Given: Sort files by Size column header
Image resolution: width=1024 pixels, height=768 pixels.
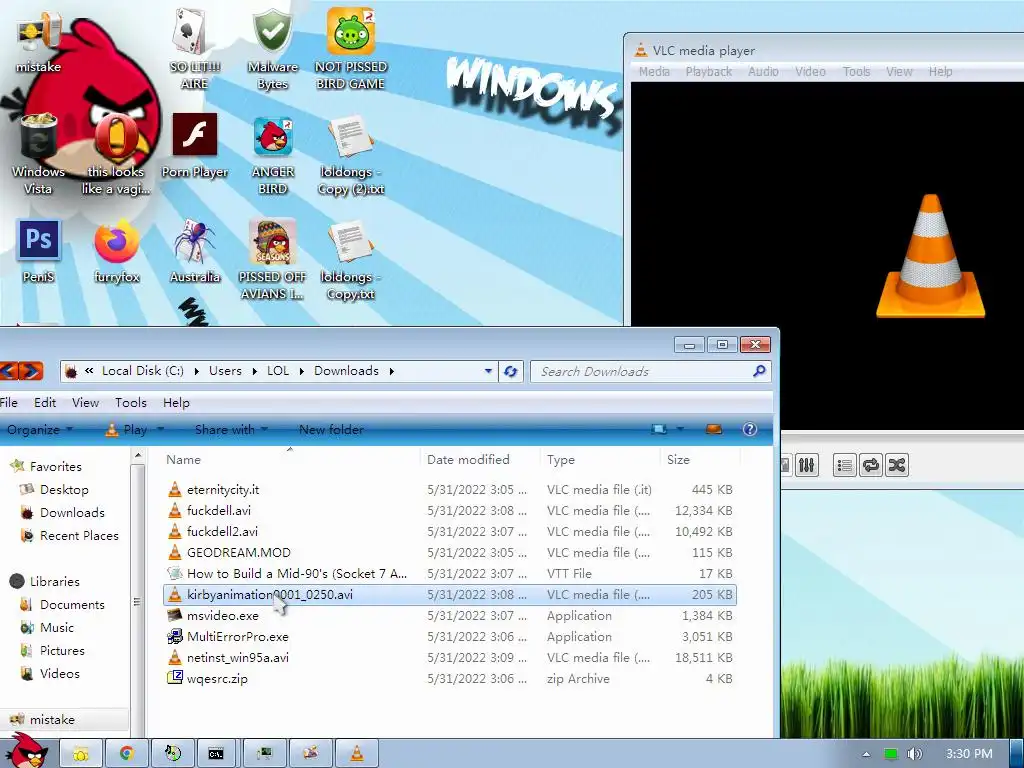Looking at the screenshot, I should [x=700, y=460].
